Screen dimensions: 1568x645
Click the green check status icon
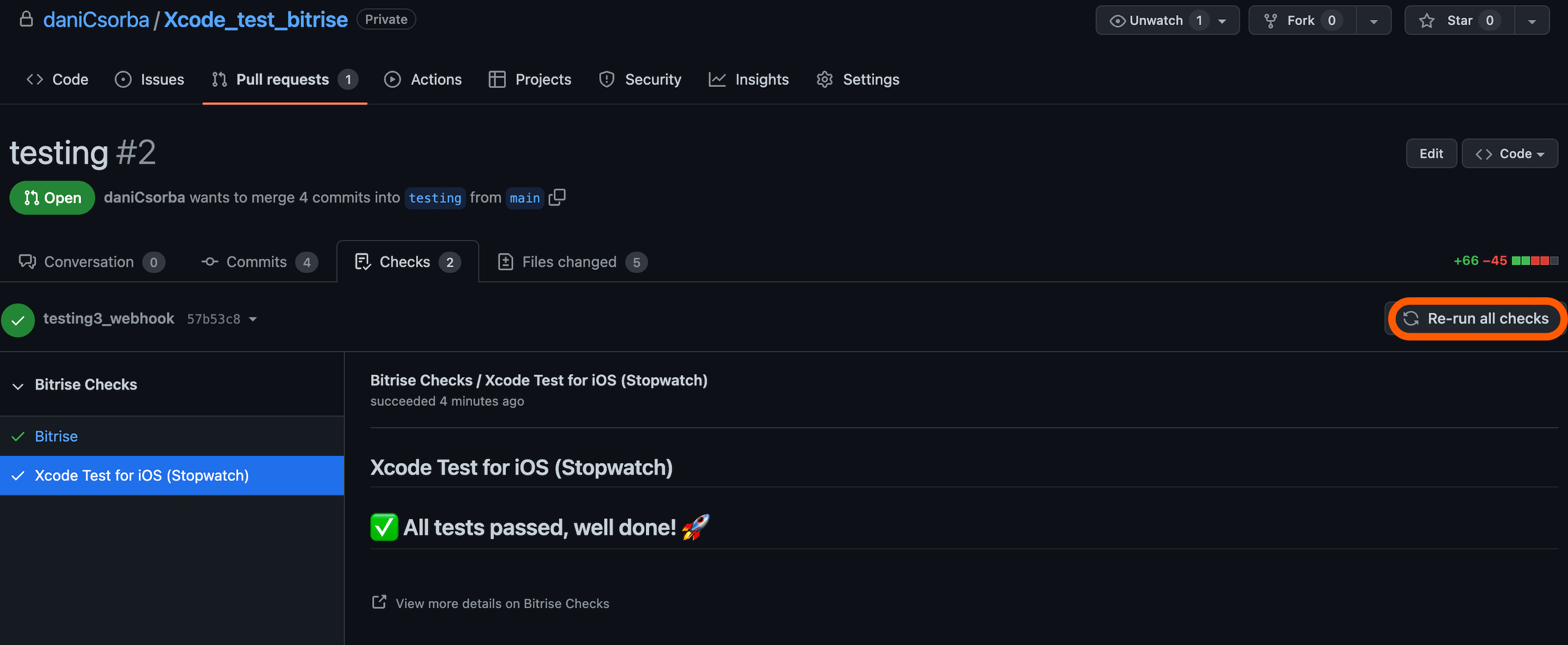[18, 319]
